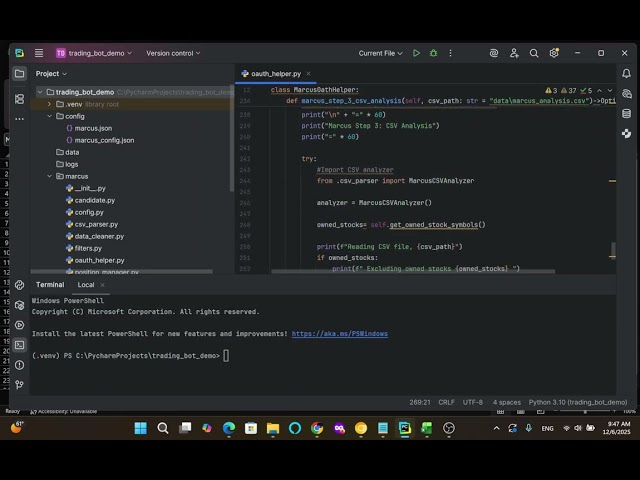Open csv_parser.py file
This screenshot has height=480, width=640.
click(x=92, y=224)
